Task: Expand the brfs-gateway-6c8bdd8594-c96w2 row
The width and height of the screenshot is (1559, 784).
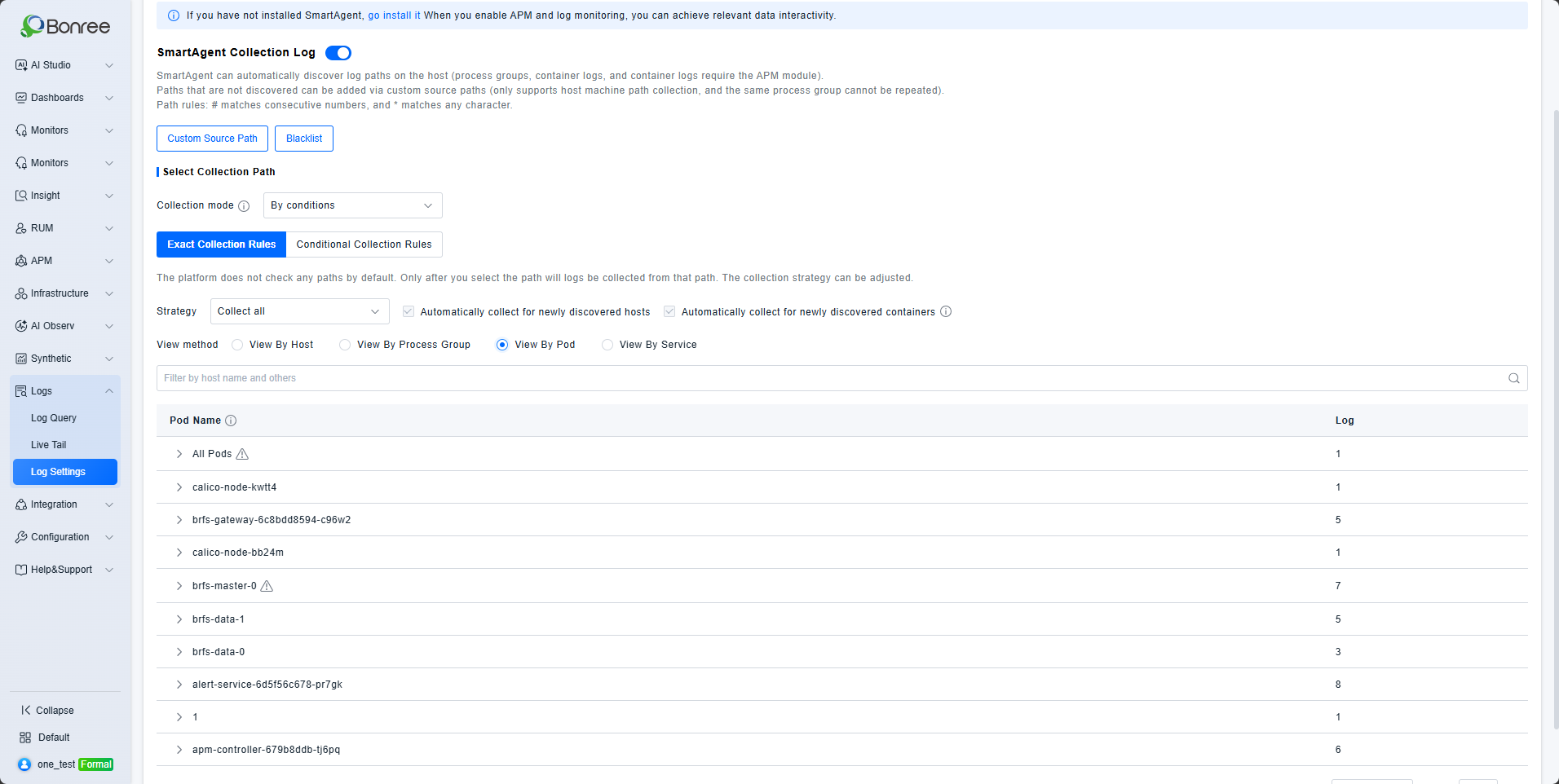Action: 179,520
